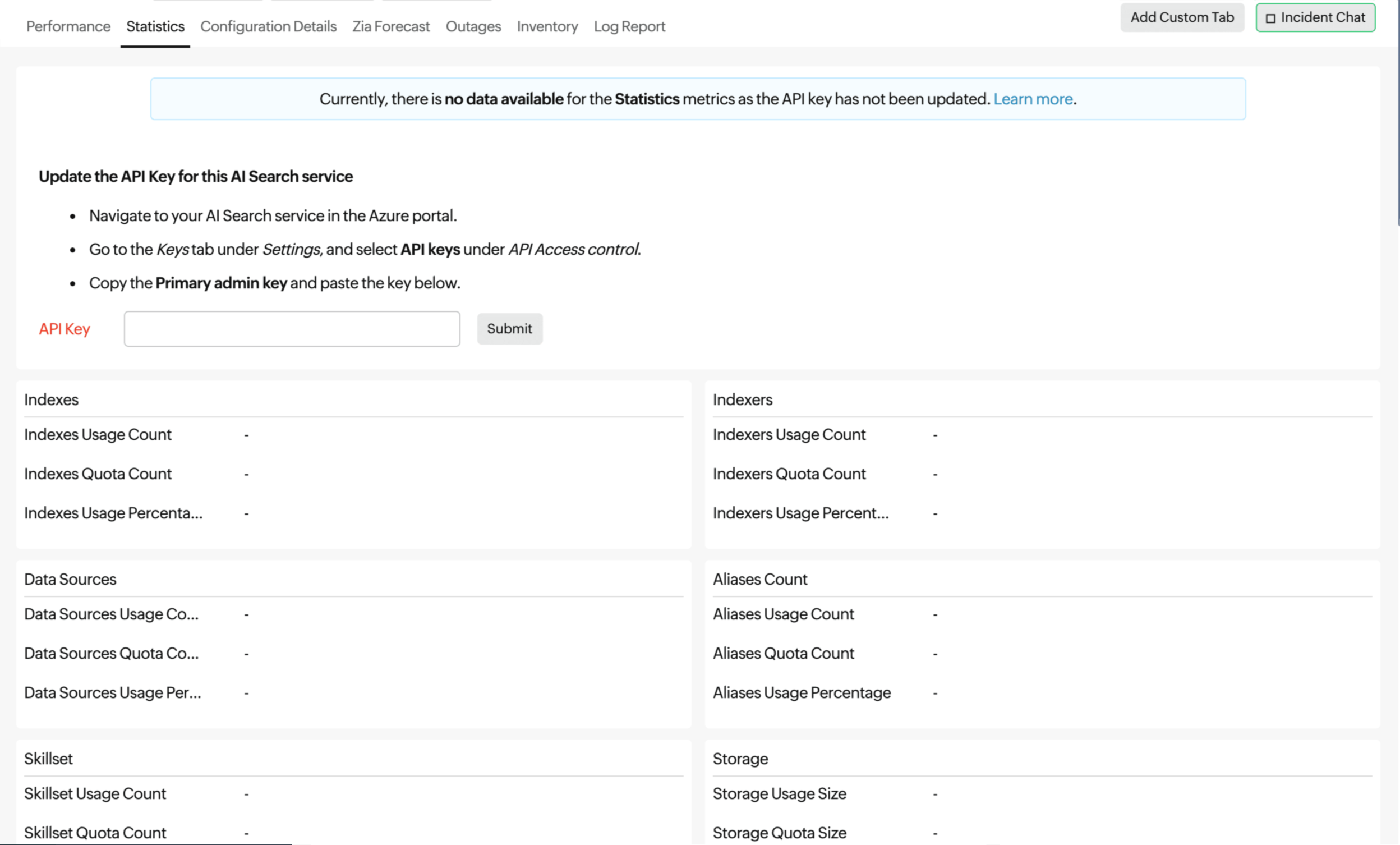Open the Incident Chat button
The height and width of the screenshot is (845, 1400).
coord(1315,17)
